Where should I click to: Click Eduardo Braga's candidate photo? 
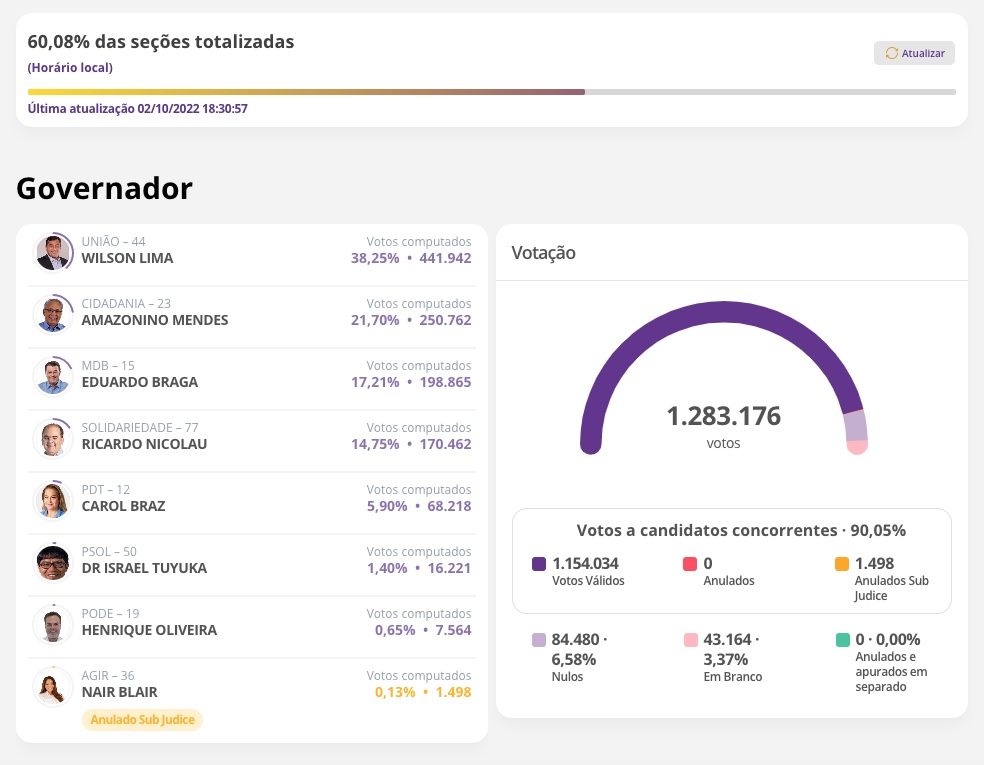coord(53,376)
